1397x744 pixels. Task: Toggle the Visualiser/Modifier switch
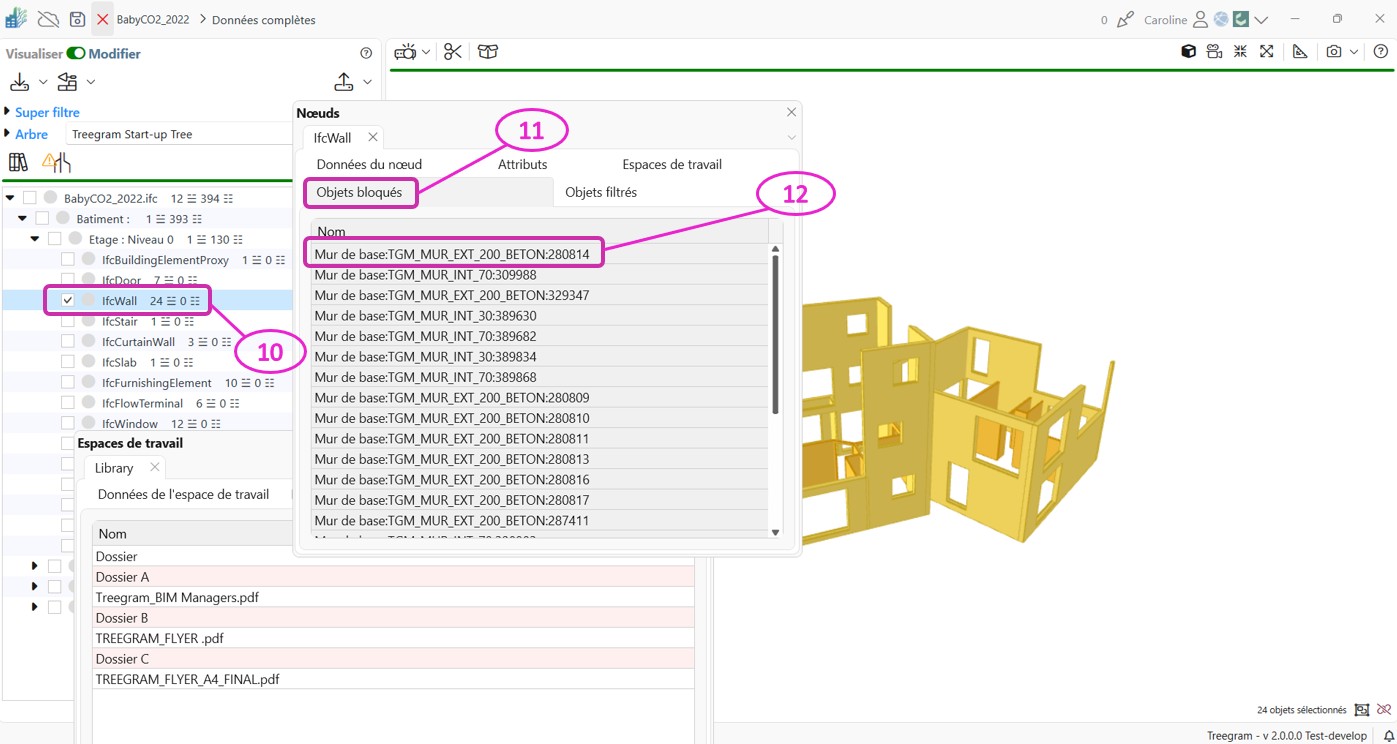[x=76, y=54]
